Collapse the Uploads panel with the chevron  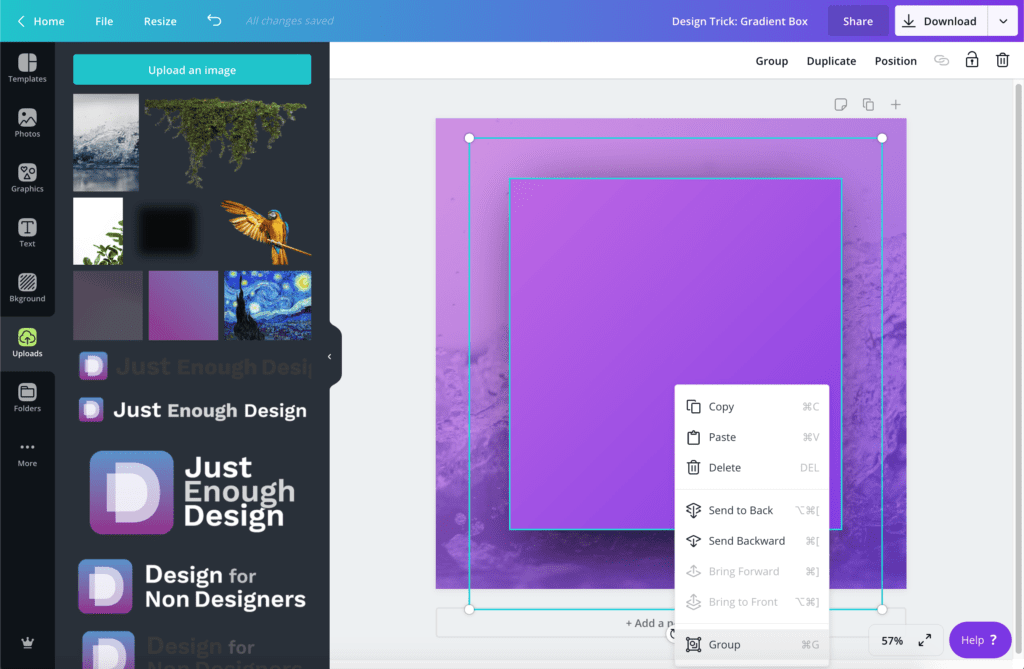[330, 355]
